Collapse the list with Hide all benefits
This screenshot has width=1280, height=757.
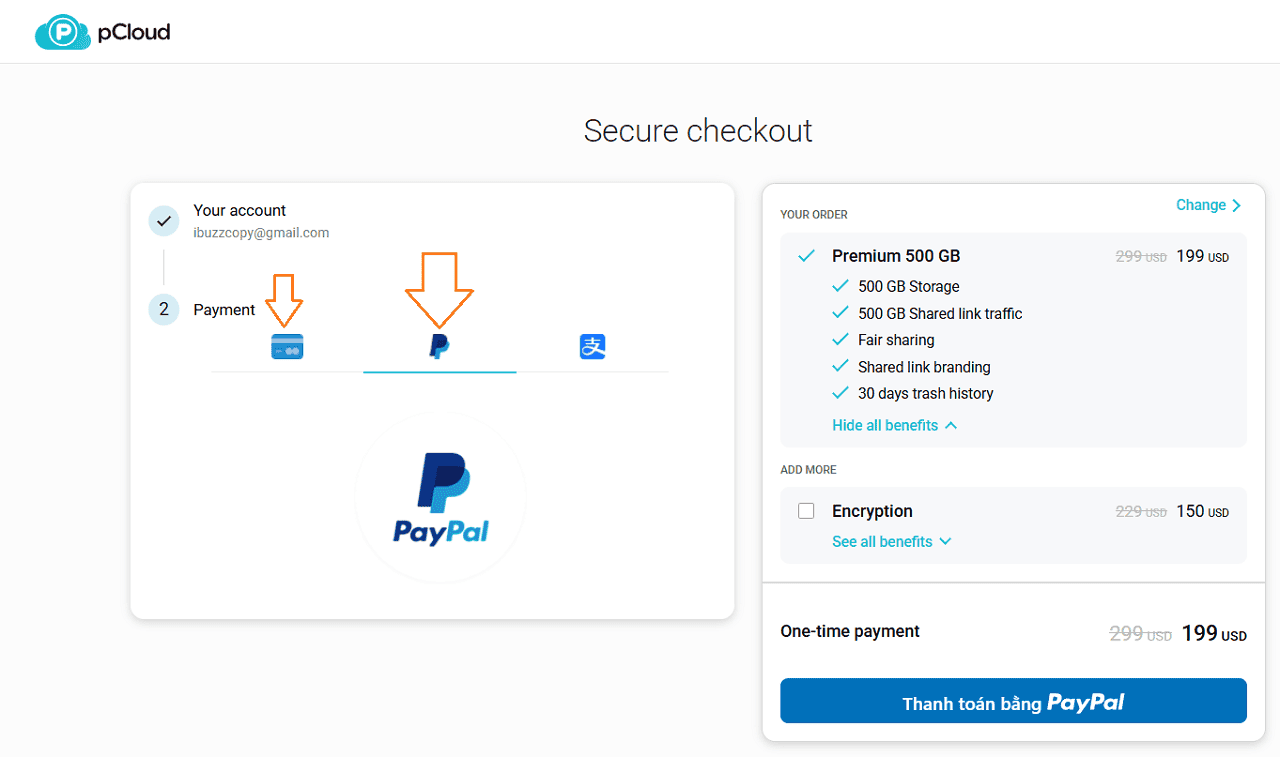point(894,425)
